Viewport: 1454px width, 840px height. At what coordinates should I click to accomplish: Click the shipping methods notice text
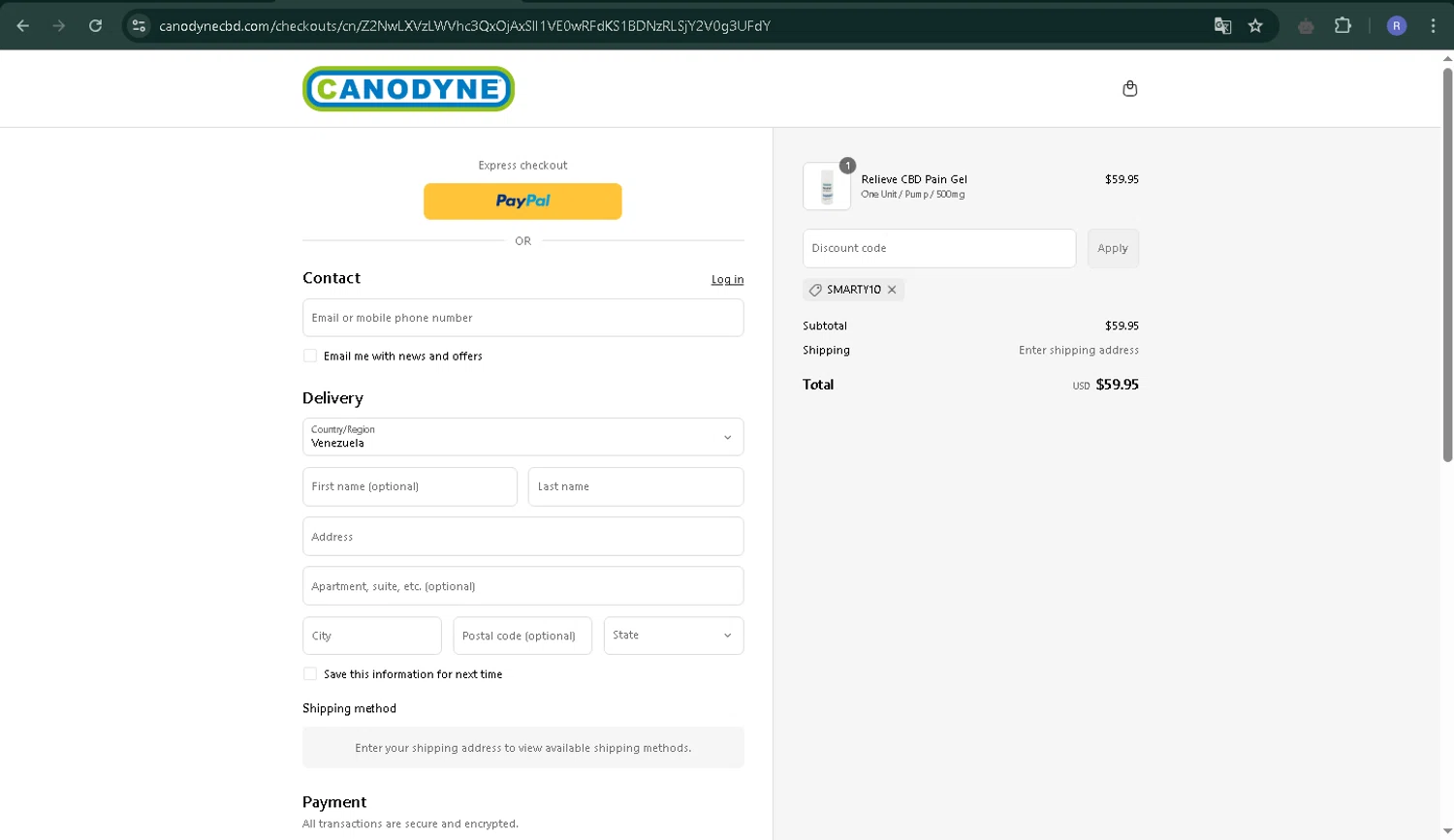tap(523, 748)
